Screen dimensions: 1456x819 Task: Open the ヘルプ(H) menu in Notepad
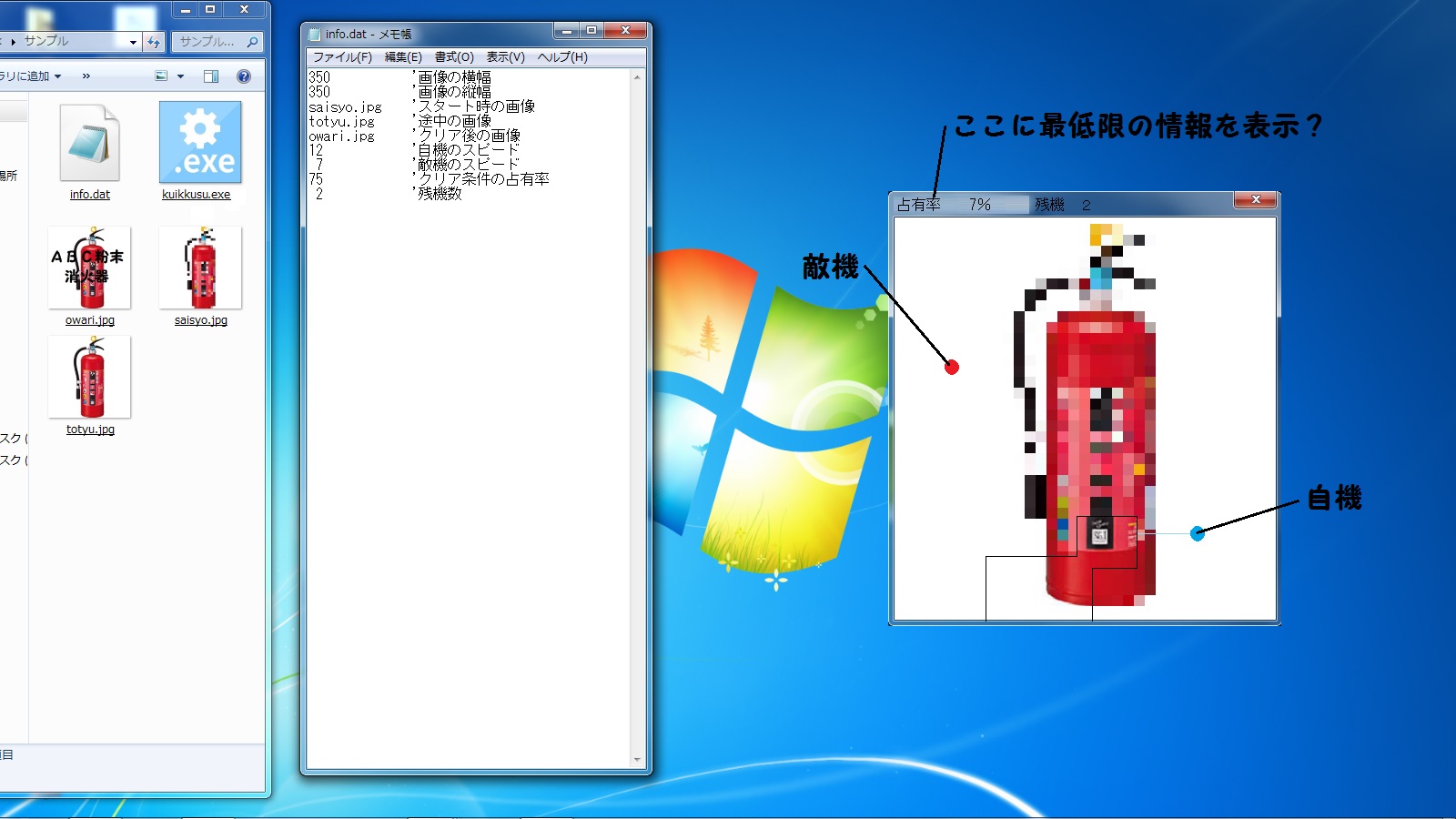[562, 56]
